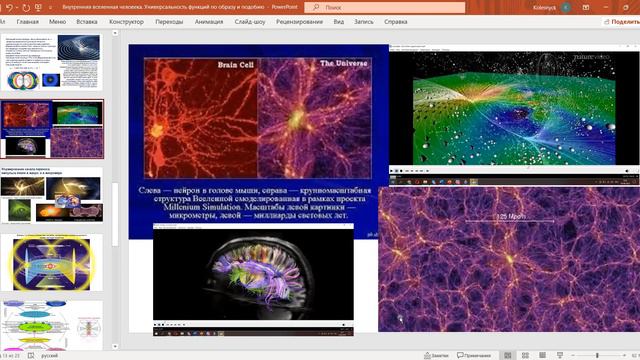
Task: Select the flowchart diagram slide thumbnail
Action: click(x=52, y=325)
